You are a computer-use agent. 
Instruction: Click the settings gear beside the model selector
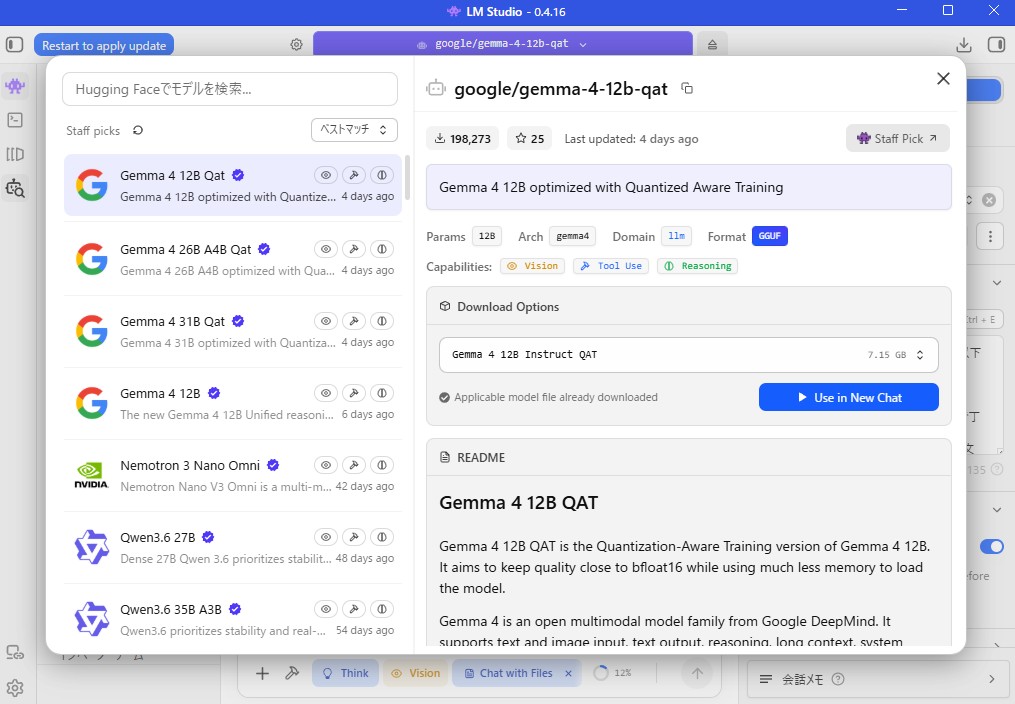296,45
